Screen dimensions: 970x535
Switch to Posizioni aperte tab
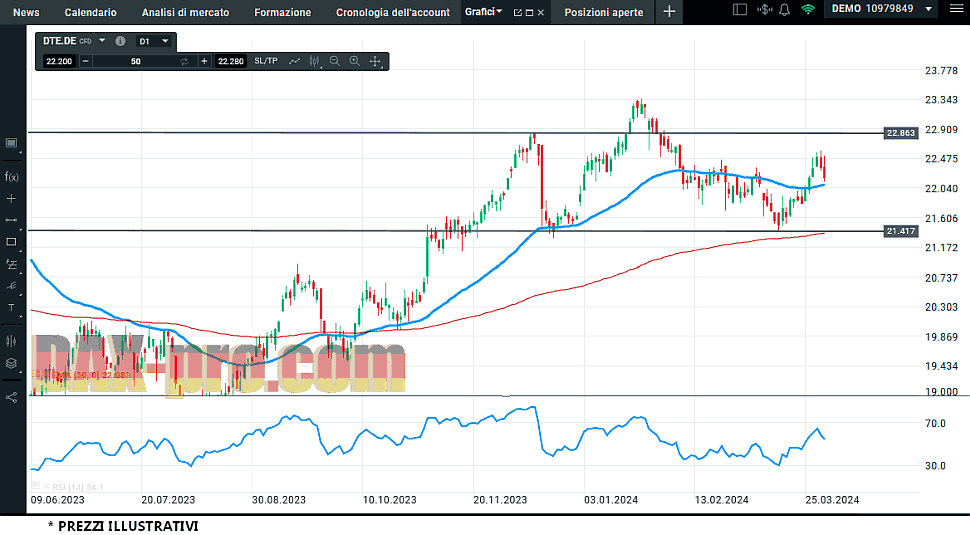604,12
